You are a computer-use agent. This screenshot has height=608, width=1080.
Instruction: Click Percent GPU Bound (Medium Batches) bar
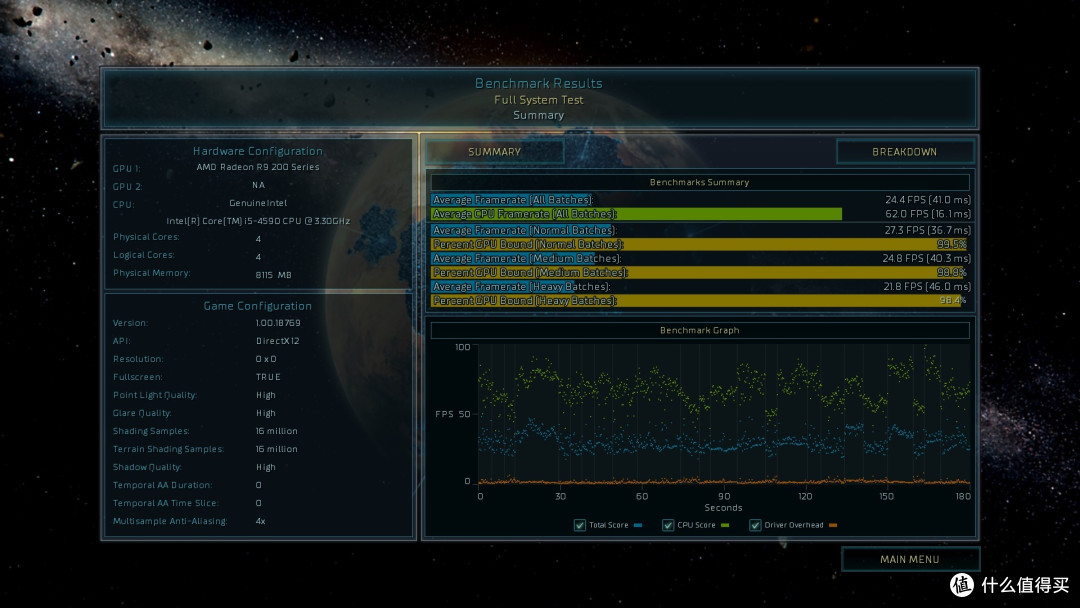click(698, 273)
